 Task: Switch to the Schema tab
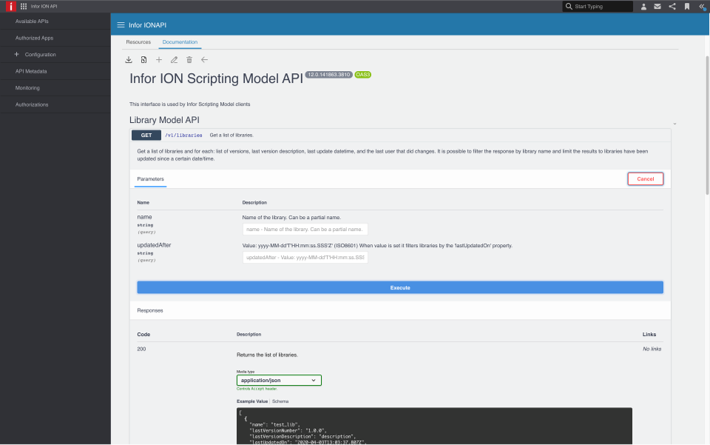pyautogui.click(x=280, y=401)
